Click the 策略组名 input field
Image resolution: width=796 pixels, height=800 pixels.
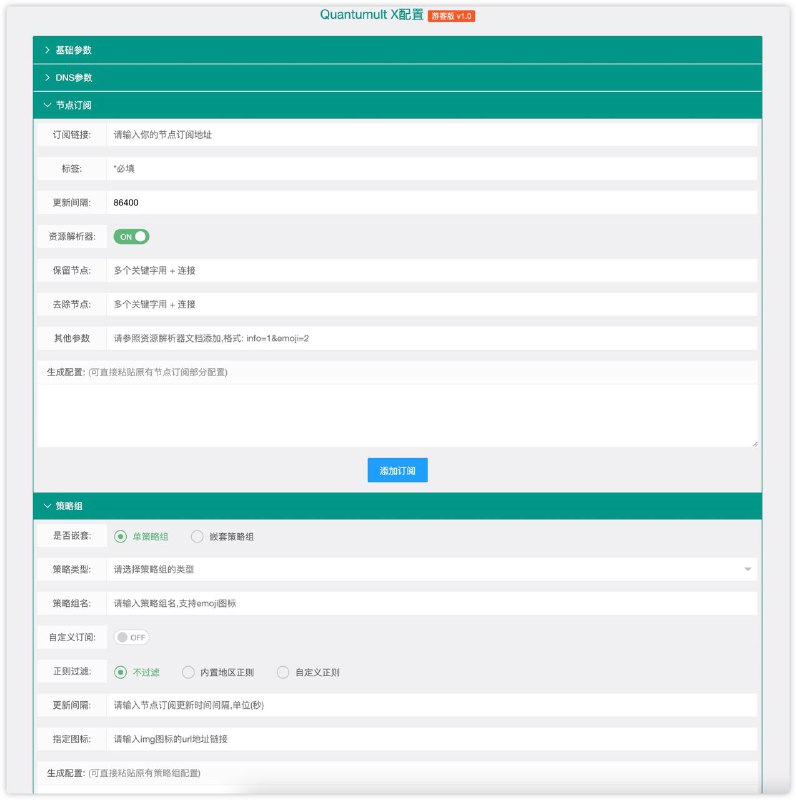click(432, 603)
